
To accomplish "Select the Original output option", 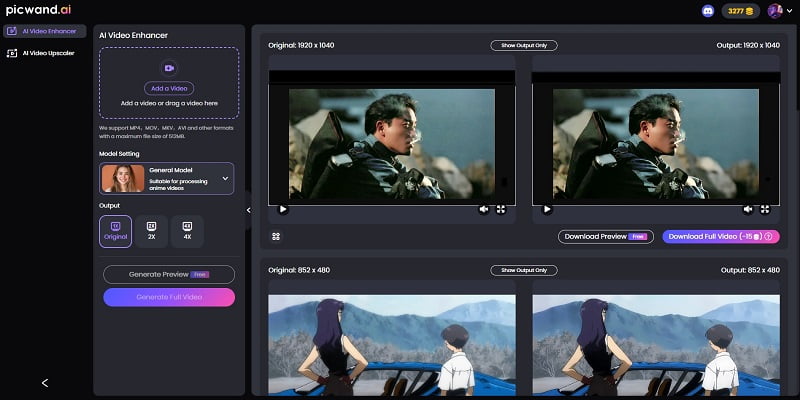I will pyautogui.click(x=115, y=231).
